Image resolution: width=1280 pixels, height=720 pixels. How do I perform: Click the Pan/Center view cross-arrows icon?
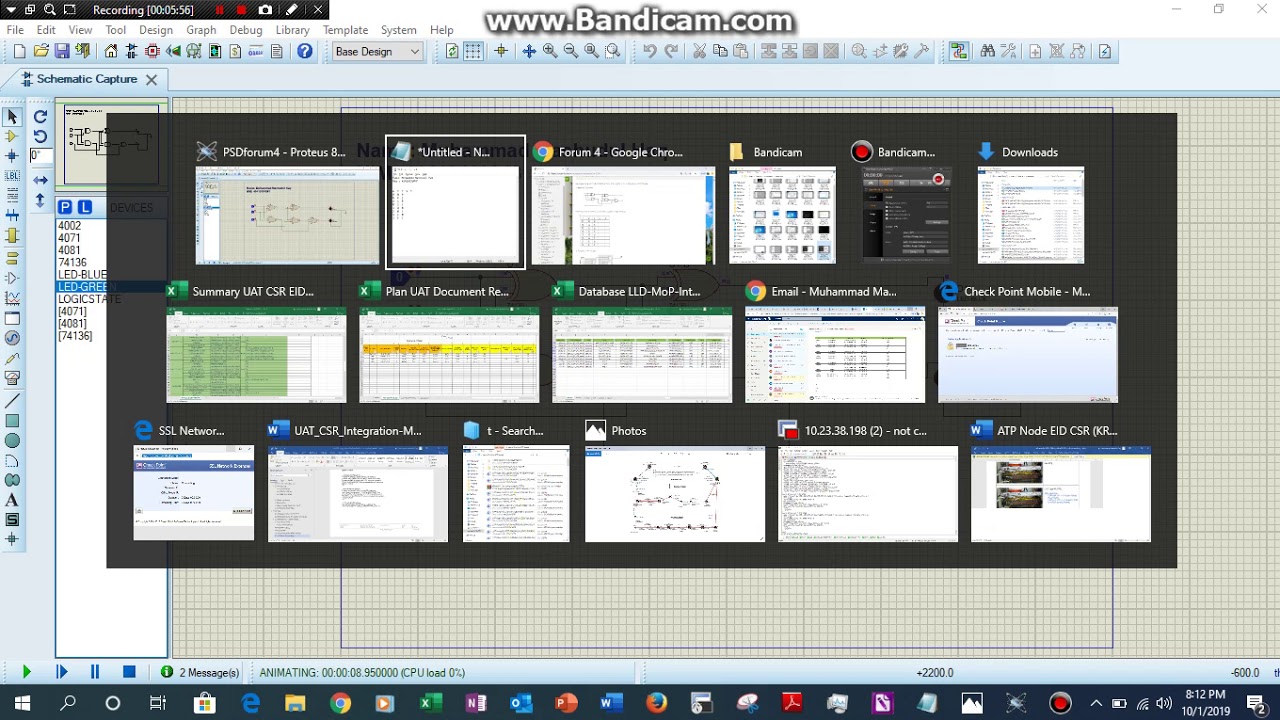click(529, 51)
